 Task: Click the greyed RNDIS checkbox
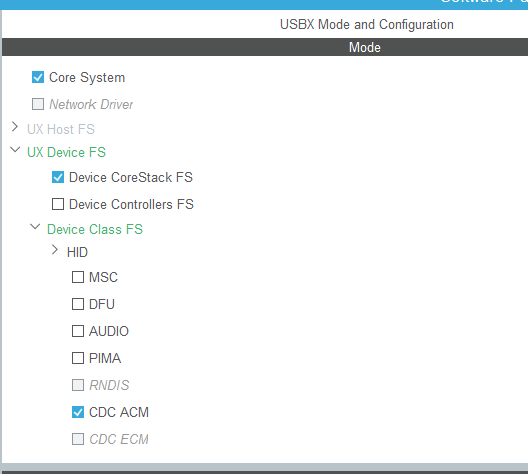point(78,385)
